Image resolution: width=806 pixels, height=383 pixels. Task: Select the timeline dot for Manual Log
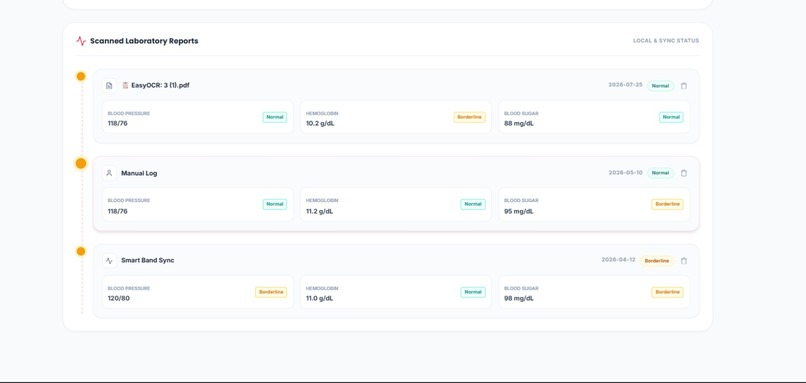coord(81,163)
